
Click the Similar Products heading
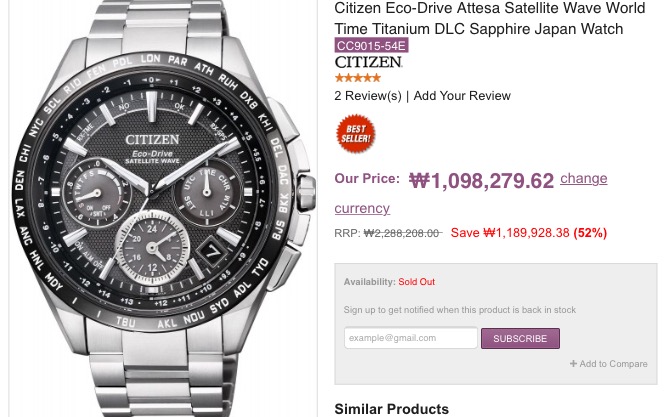(x=391, y=409)
